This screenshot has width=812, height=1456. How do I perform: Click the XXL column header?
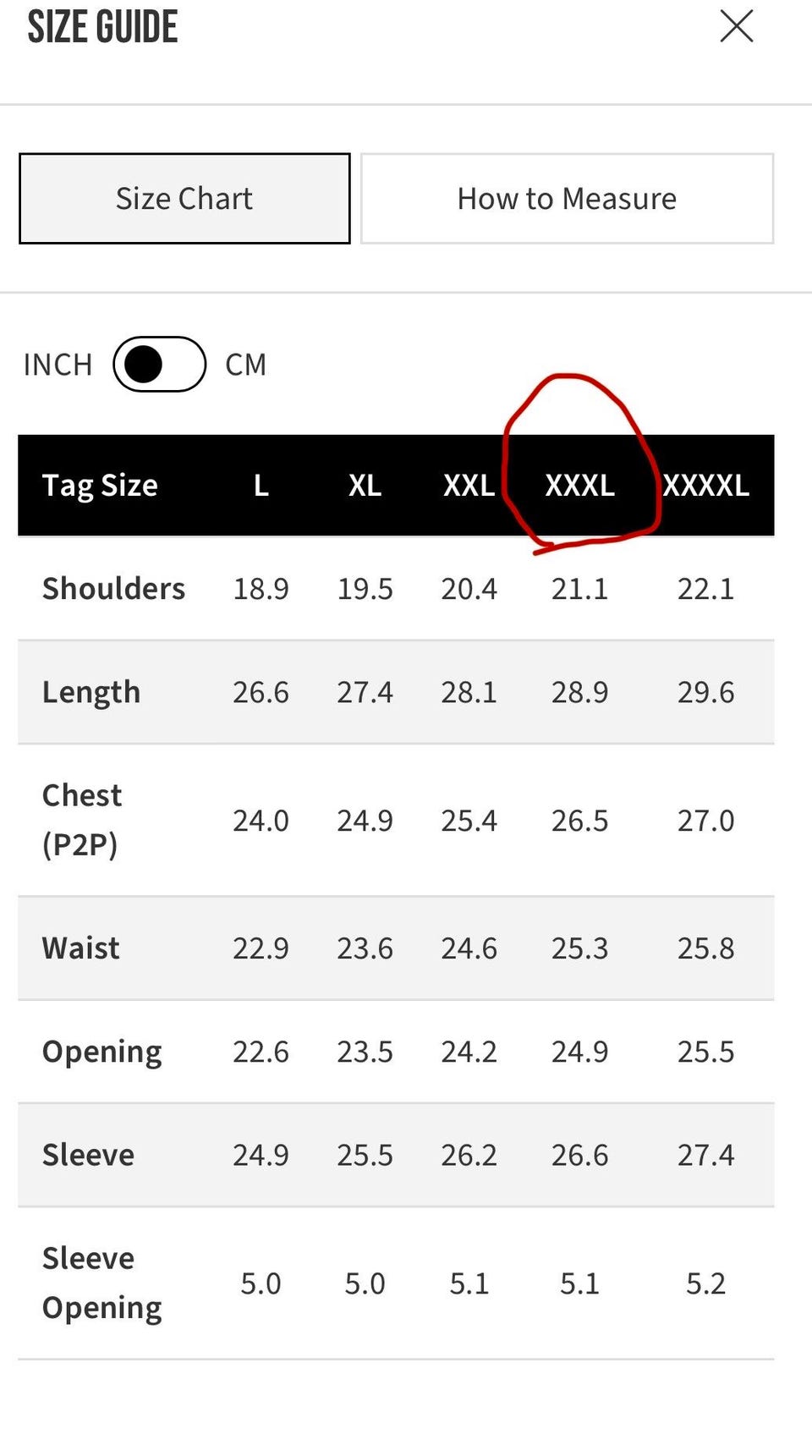click(x=469, y=486)
